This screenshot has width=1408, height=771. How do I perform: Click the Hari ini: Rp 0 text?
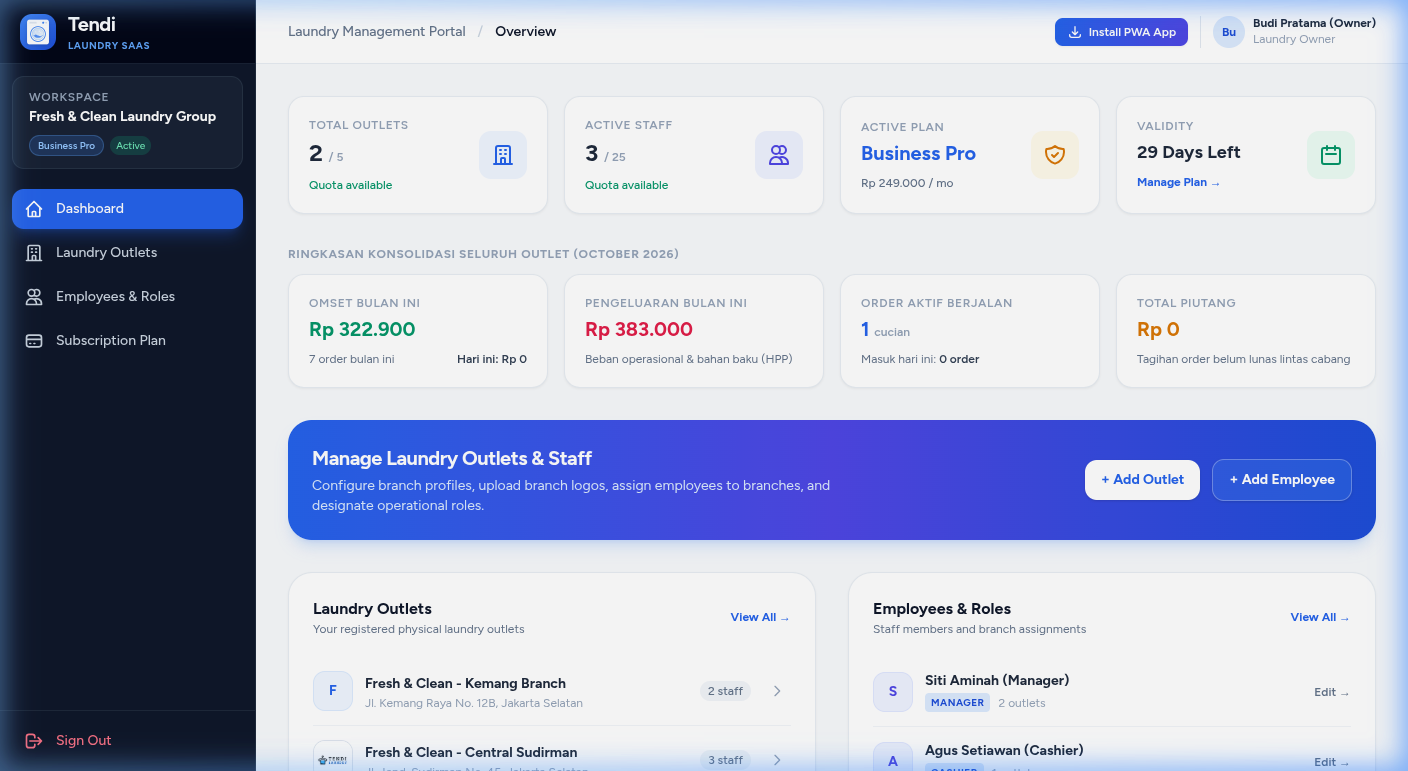tap(492, 359)
